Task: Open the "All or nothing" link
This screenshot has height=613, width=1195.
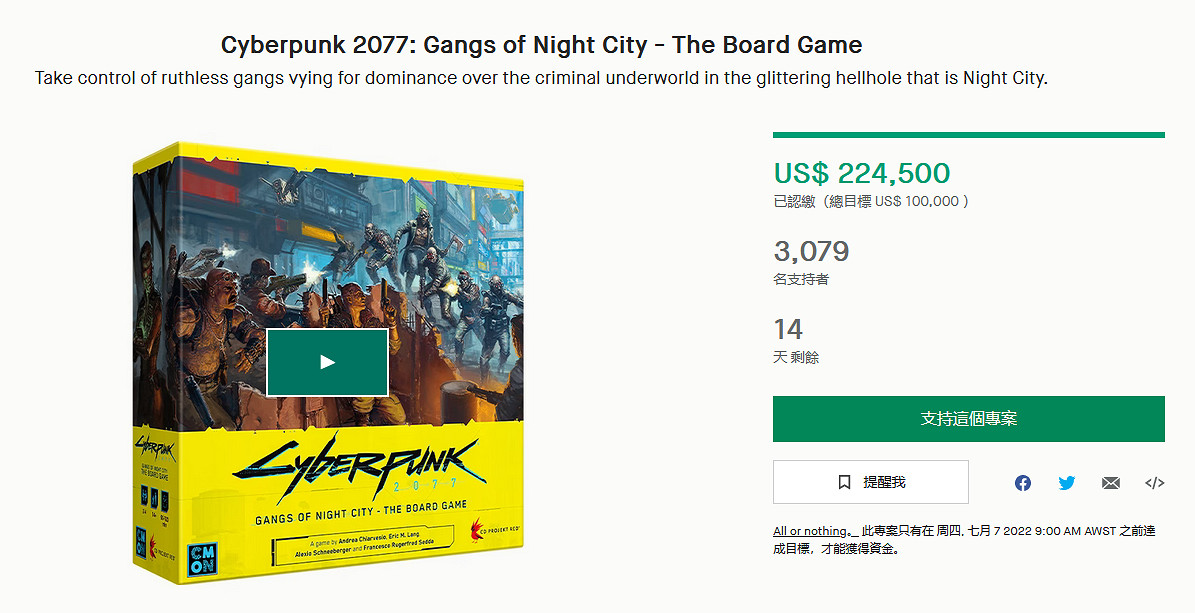Action: click(810, 531)
